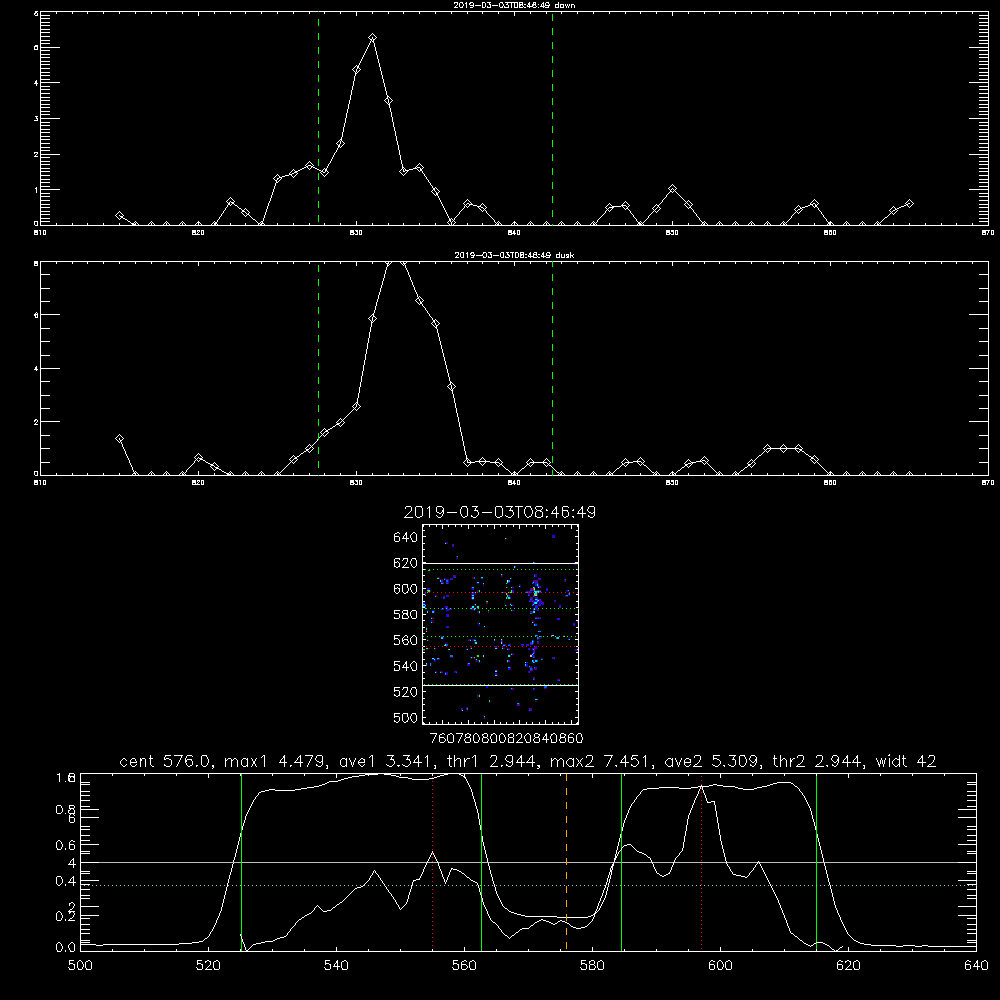The width and height of the screenshot is (1000, 1000).
Task: Click the '2019-03-03T08:46:49' title above the detector image
Action: coord(499,513)
